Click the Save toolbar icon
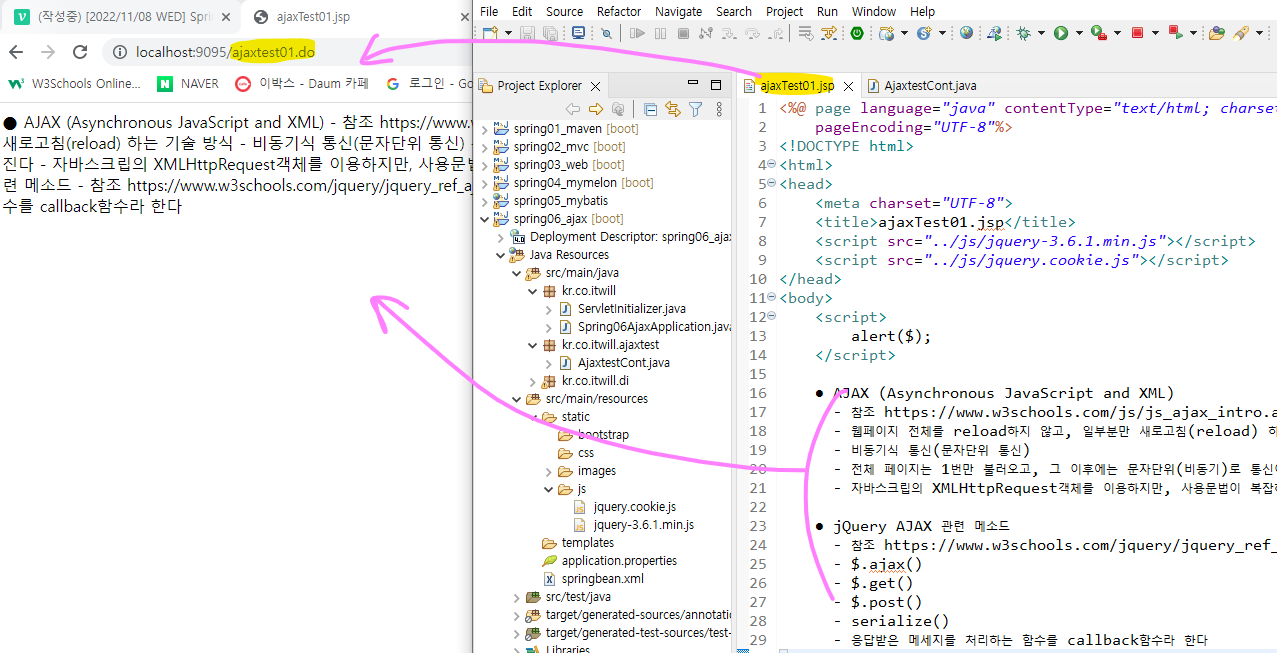This screenshot has height=653, width=1277. [x=527, y=33]
